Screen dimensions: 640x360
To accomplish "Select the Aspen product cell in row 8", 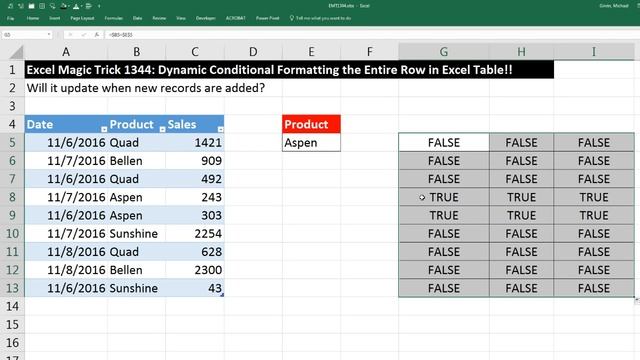I will pyautogui.click(x=136, y=197).
